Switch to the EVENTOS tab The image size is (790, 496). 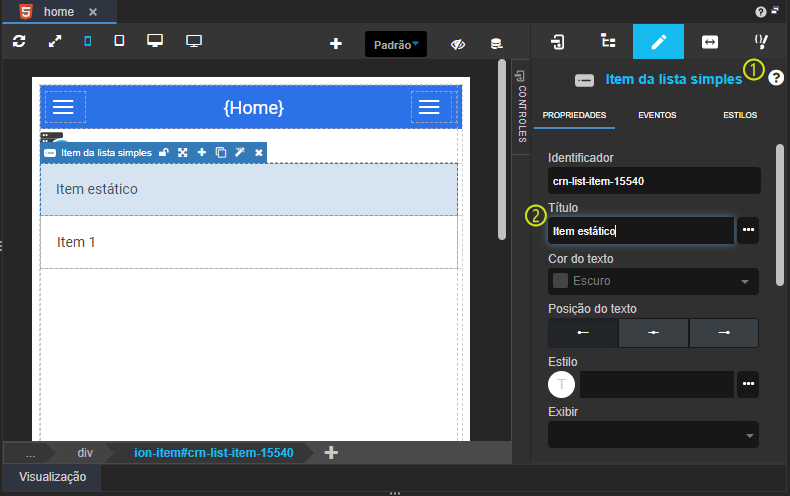(657, 115)
